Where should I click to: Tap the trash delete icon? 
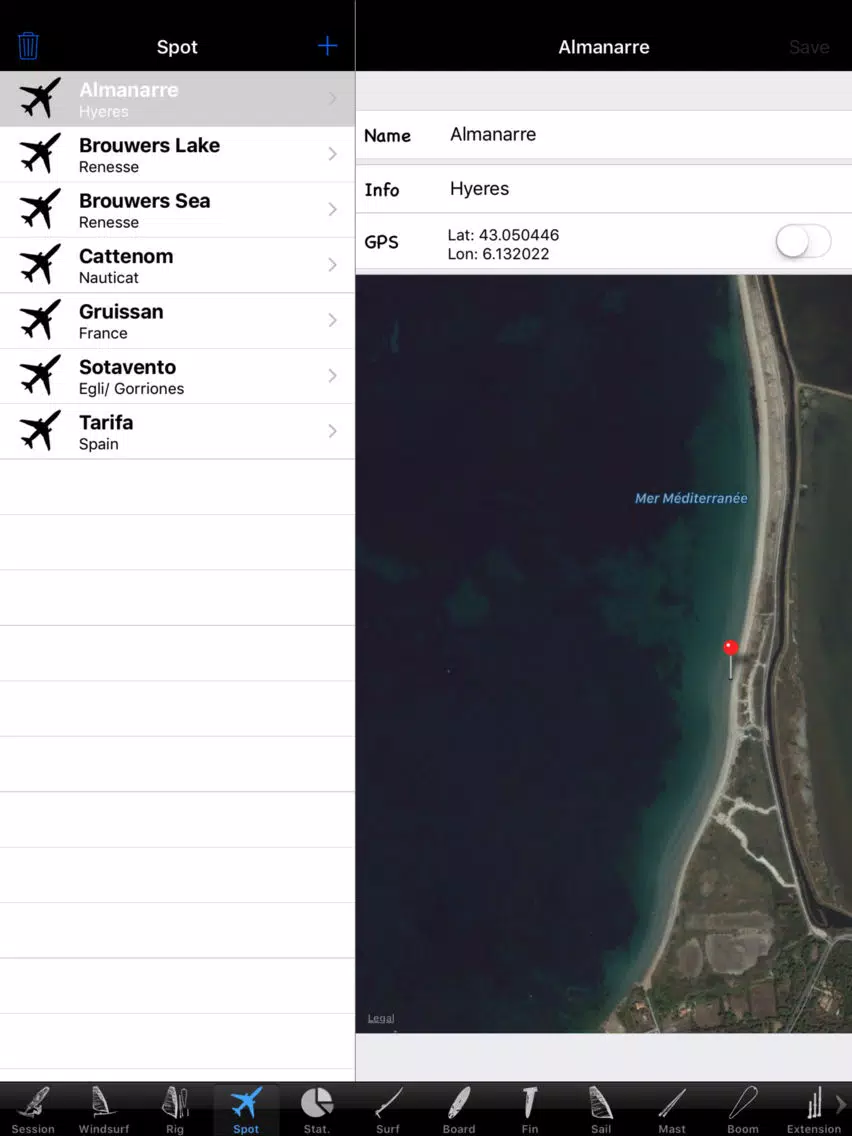(28, 46)
